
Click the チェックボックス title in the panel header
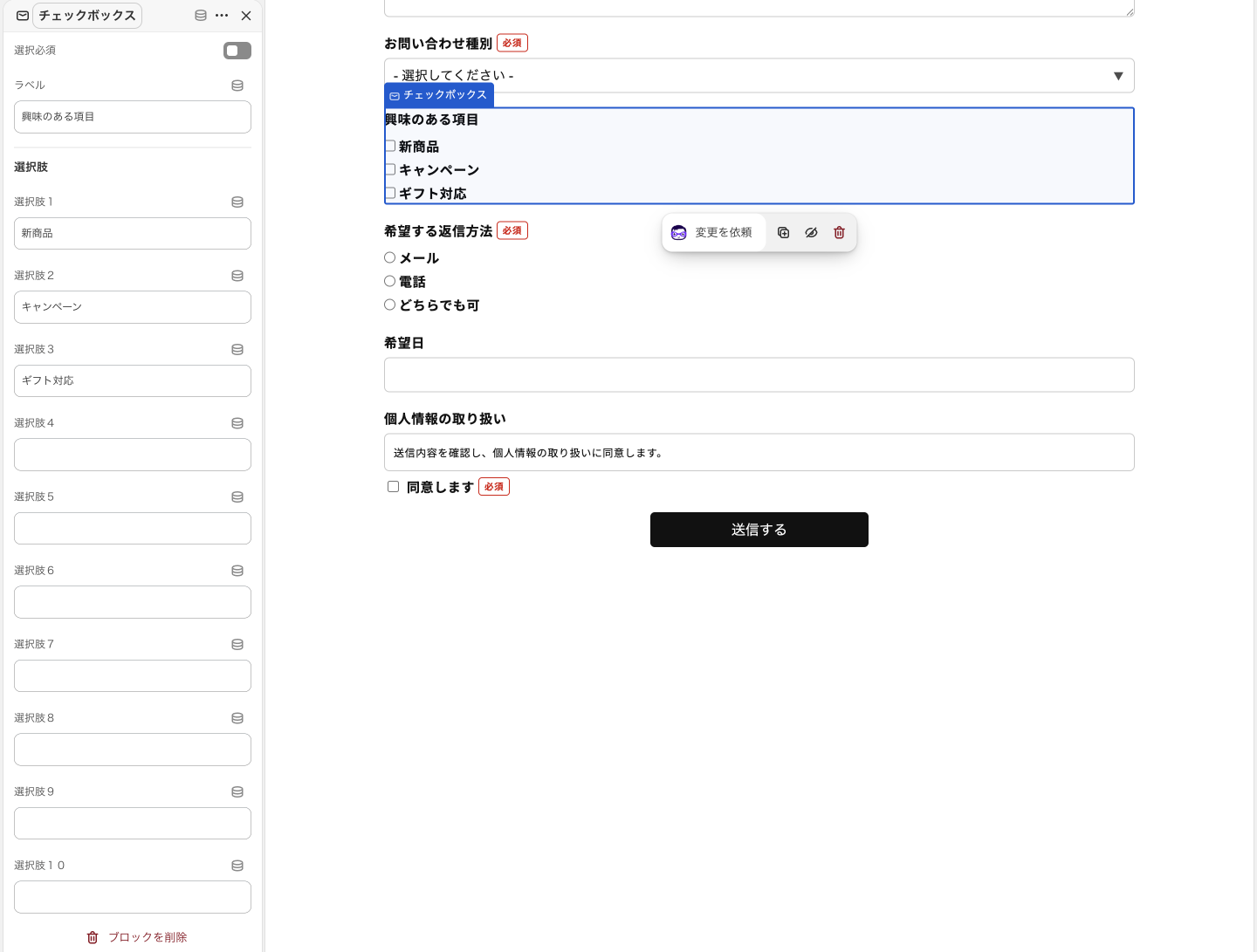pyautogui.click(x=87, y=16)
